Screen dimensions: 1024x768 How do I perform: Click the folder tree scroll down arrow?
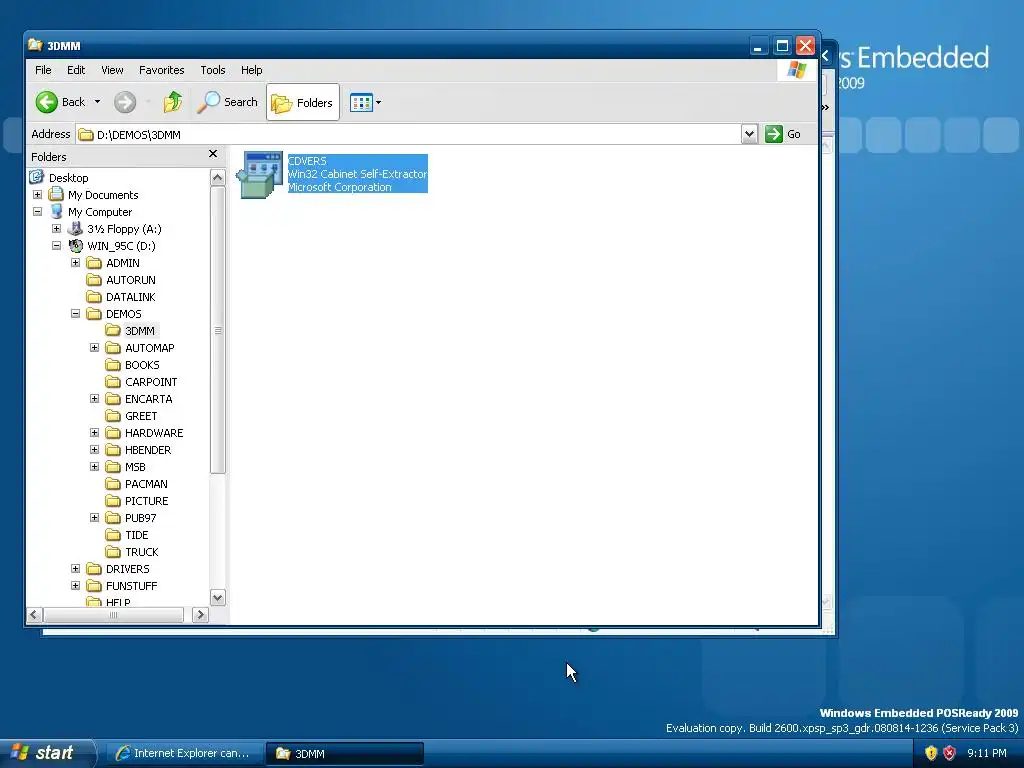(217, 598)
